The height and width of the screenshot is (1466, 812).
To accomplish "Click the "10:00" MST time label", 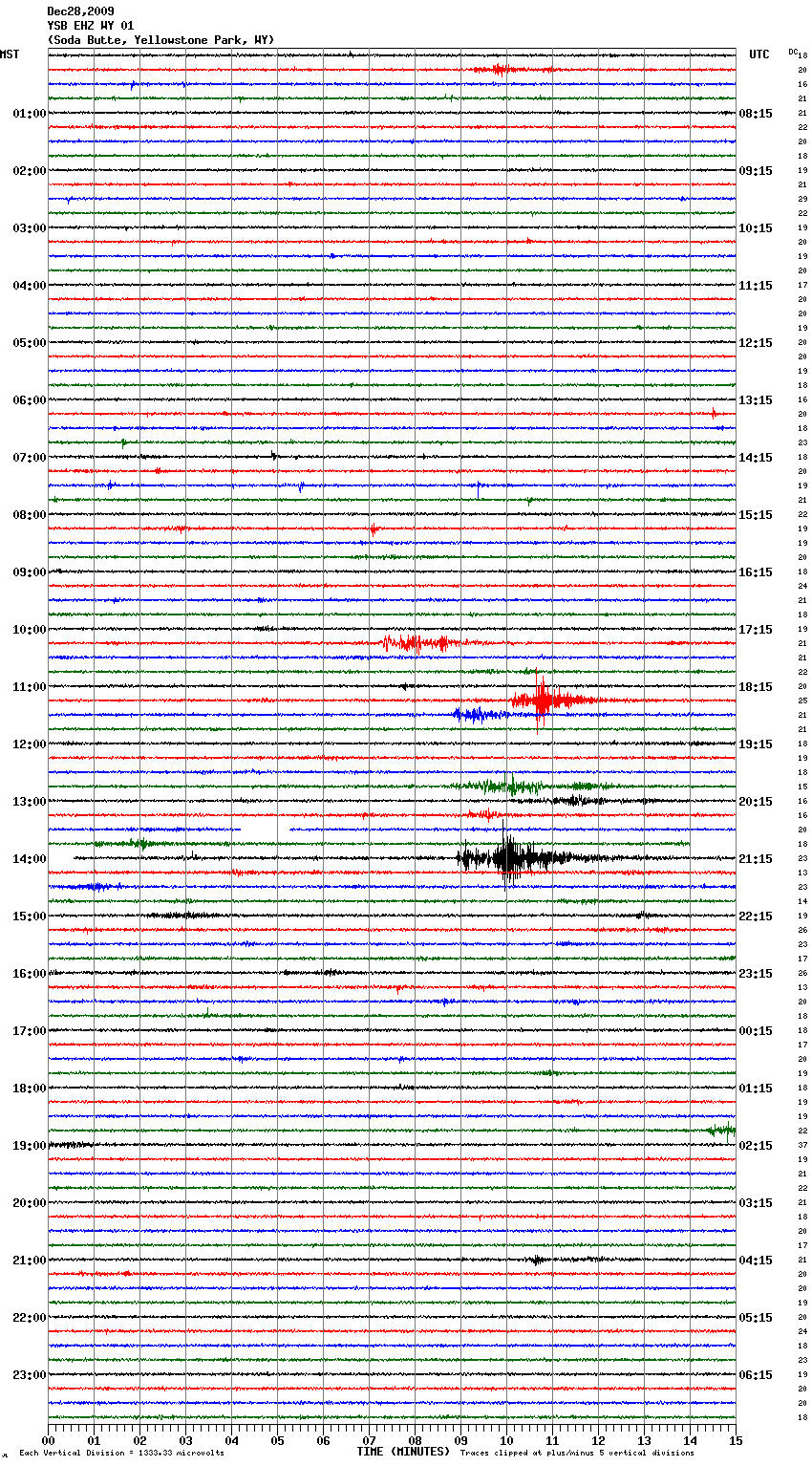I will 30,630.
